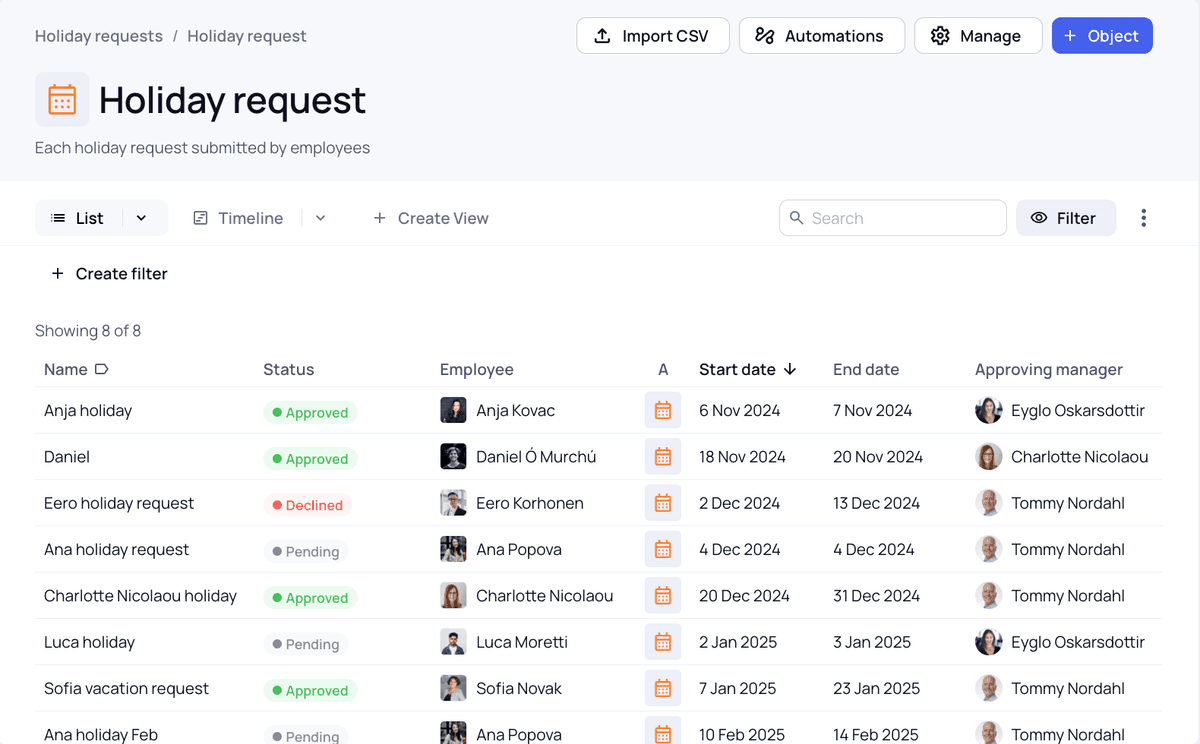
Task: Click Showing 8 of 8 count text
Action: point(88,331)
